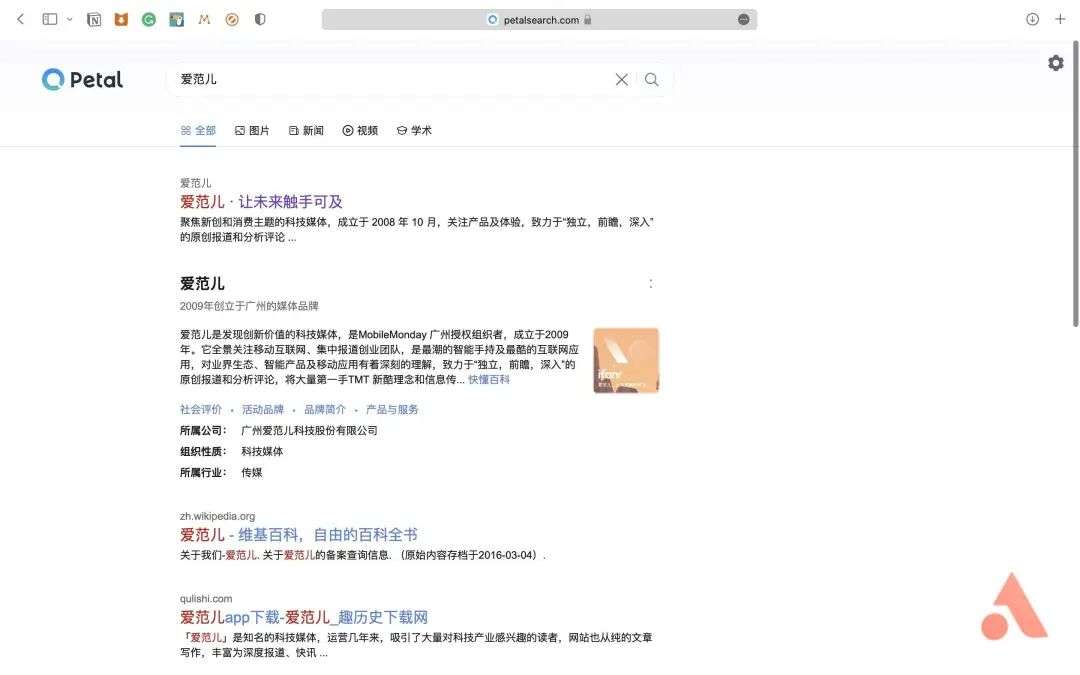Open 爱范儿app下载 趣历史下载网 result
Image resolution: width=1080 pixels, height=675 pixels.
click(304, 617)
